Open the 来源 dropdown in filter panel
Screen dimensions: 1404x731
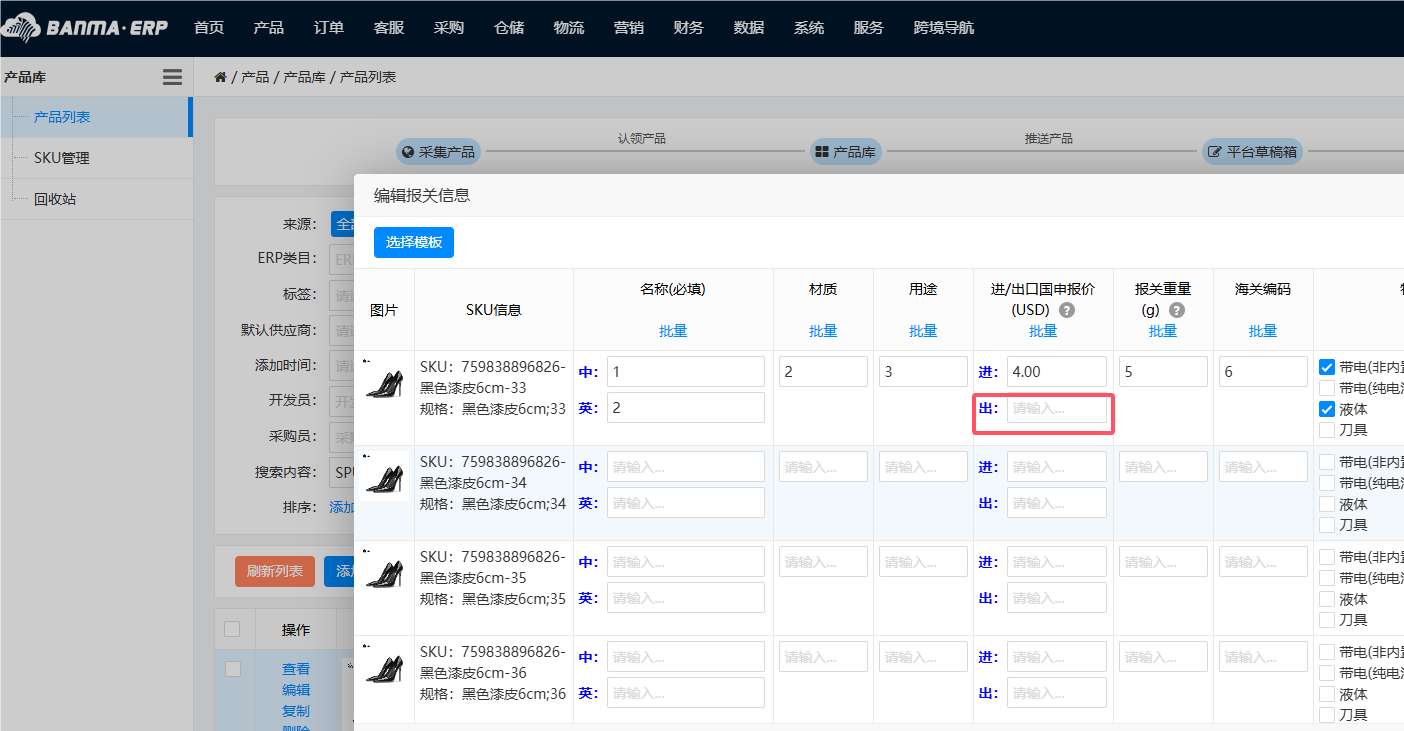point(343,224)
